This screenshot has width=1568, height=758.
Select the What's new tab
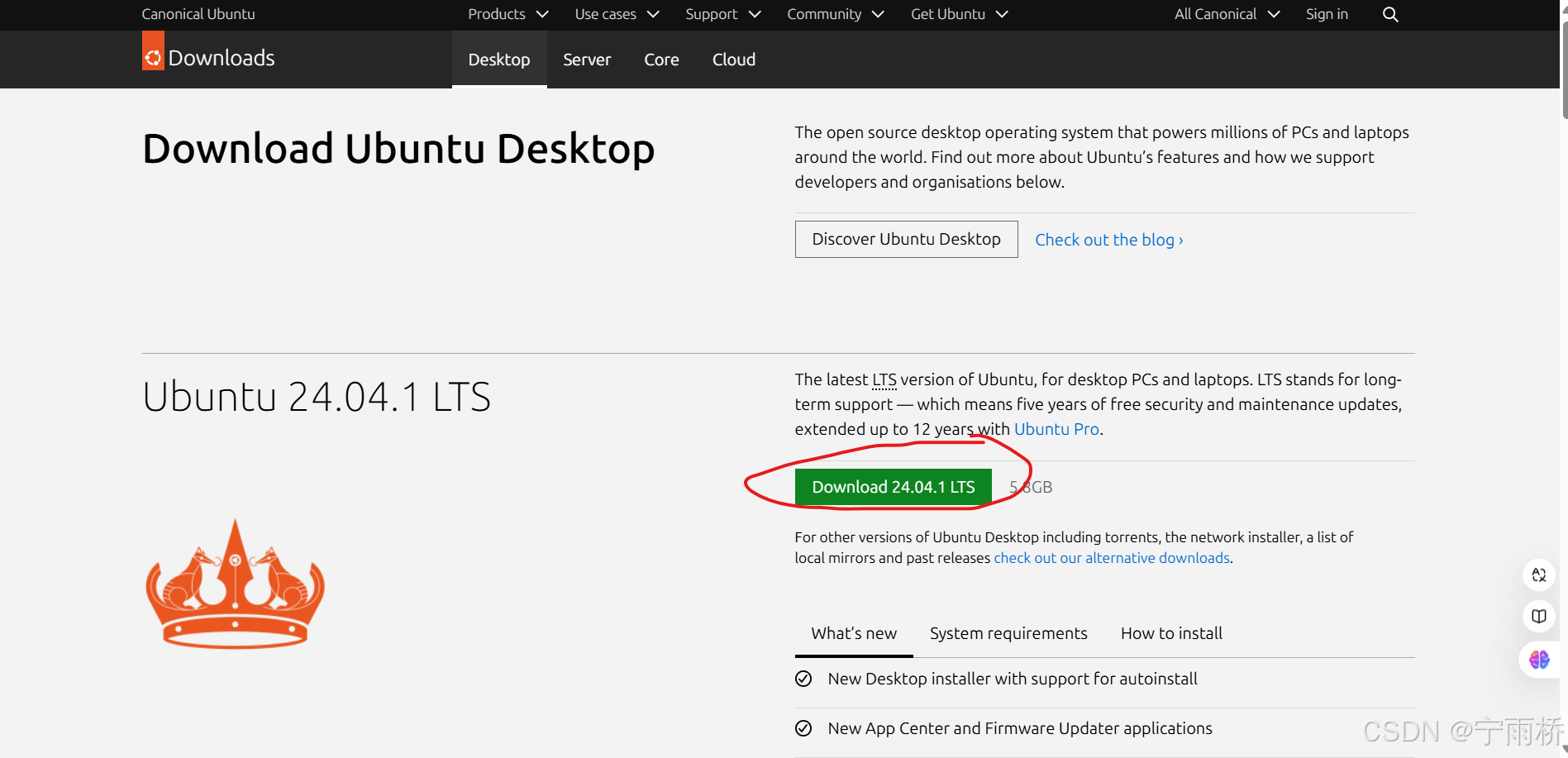tap(854, 633)
